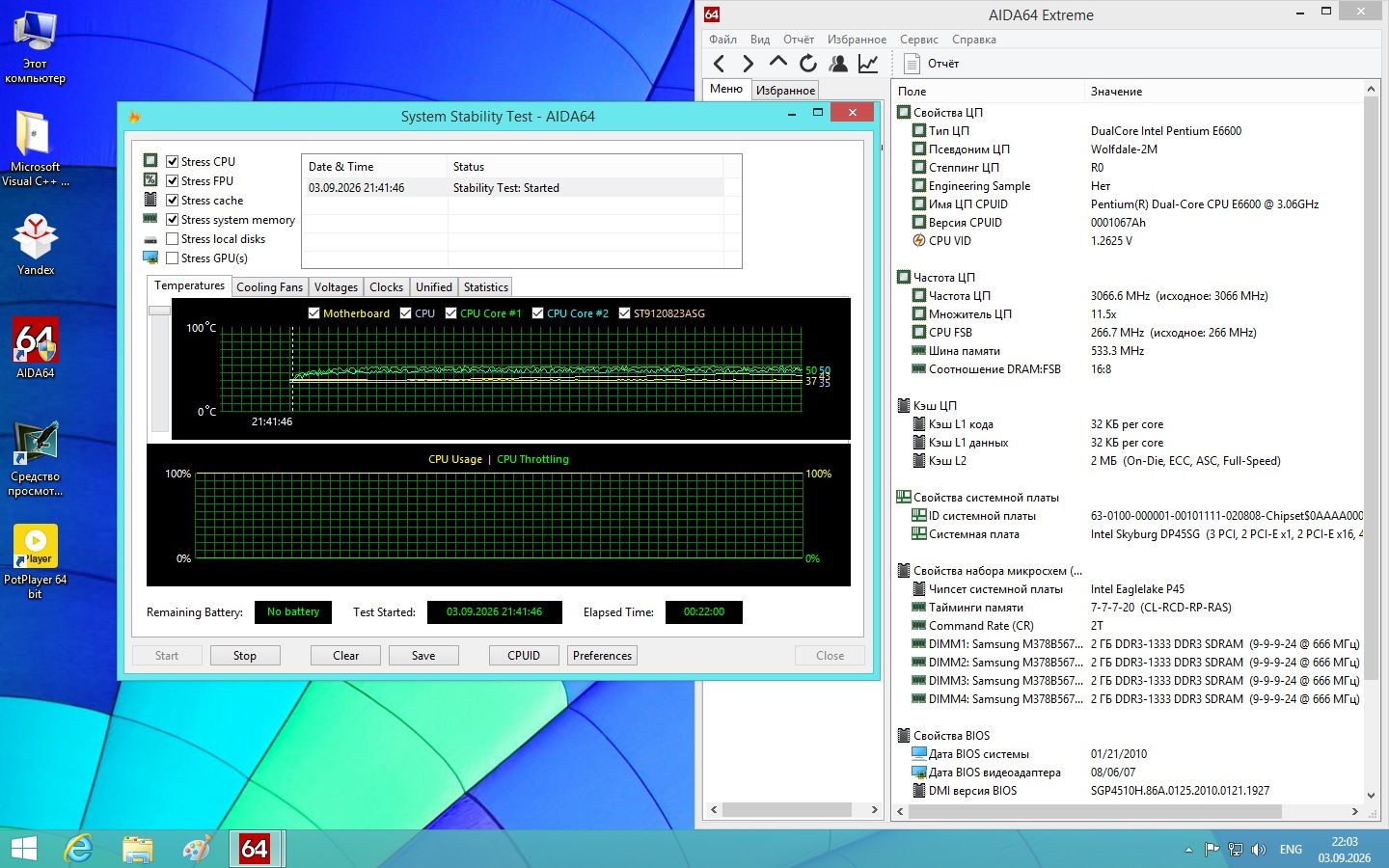Viewport: 1389px width, 868px height.
Task: Select the Yandex desktop icon
Action: point(36,245)
